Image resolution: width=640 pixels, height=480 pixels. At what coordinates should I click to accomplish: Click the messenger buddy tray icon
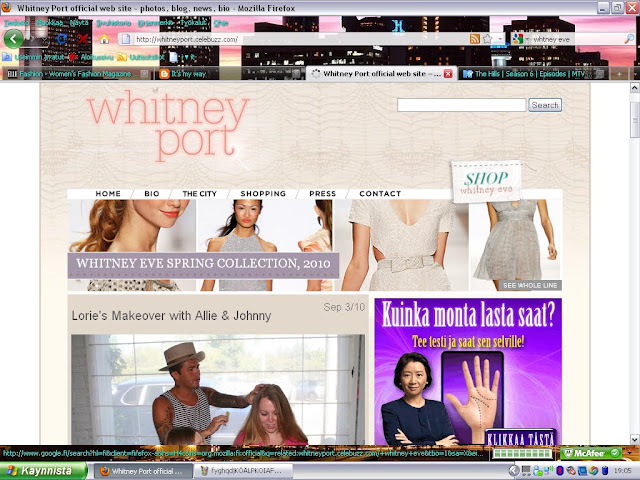[x=538, y=471]
